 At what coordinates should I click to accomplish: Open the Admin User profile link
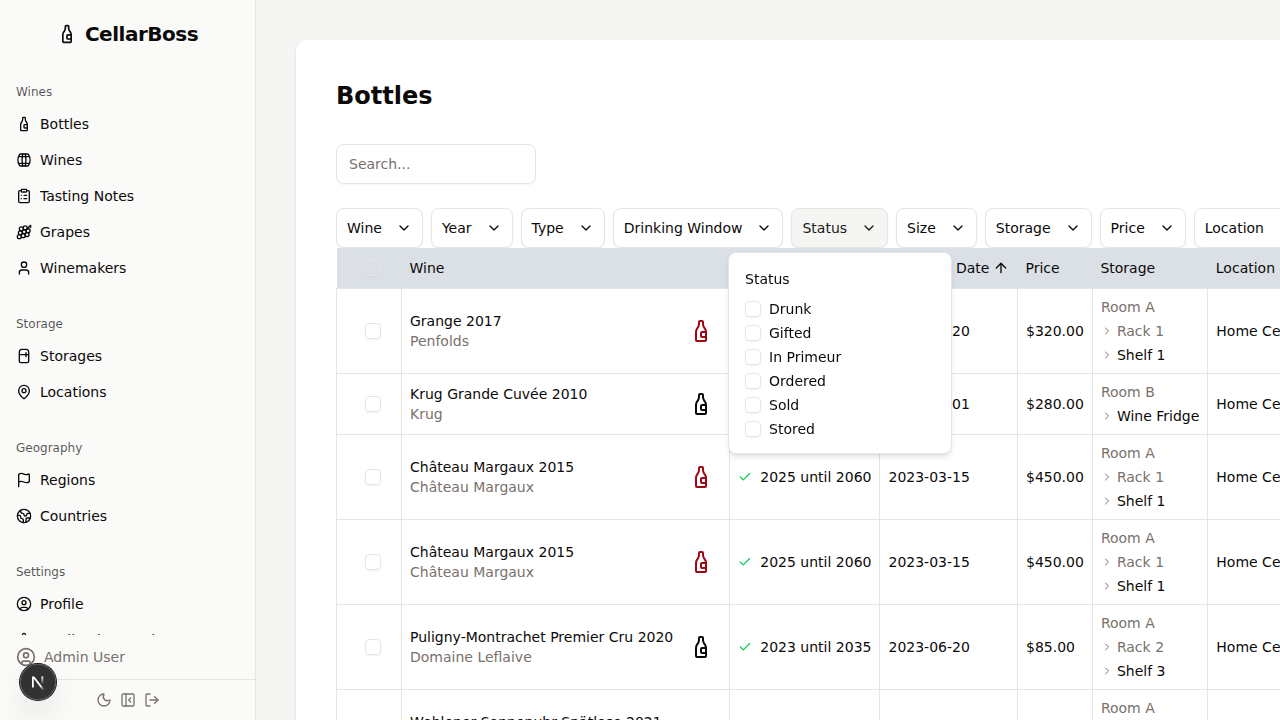(x=82, y=657)
